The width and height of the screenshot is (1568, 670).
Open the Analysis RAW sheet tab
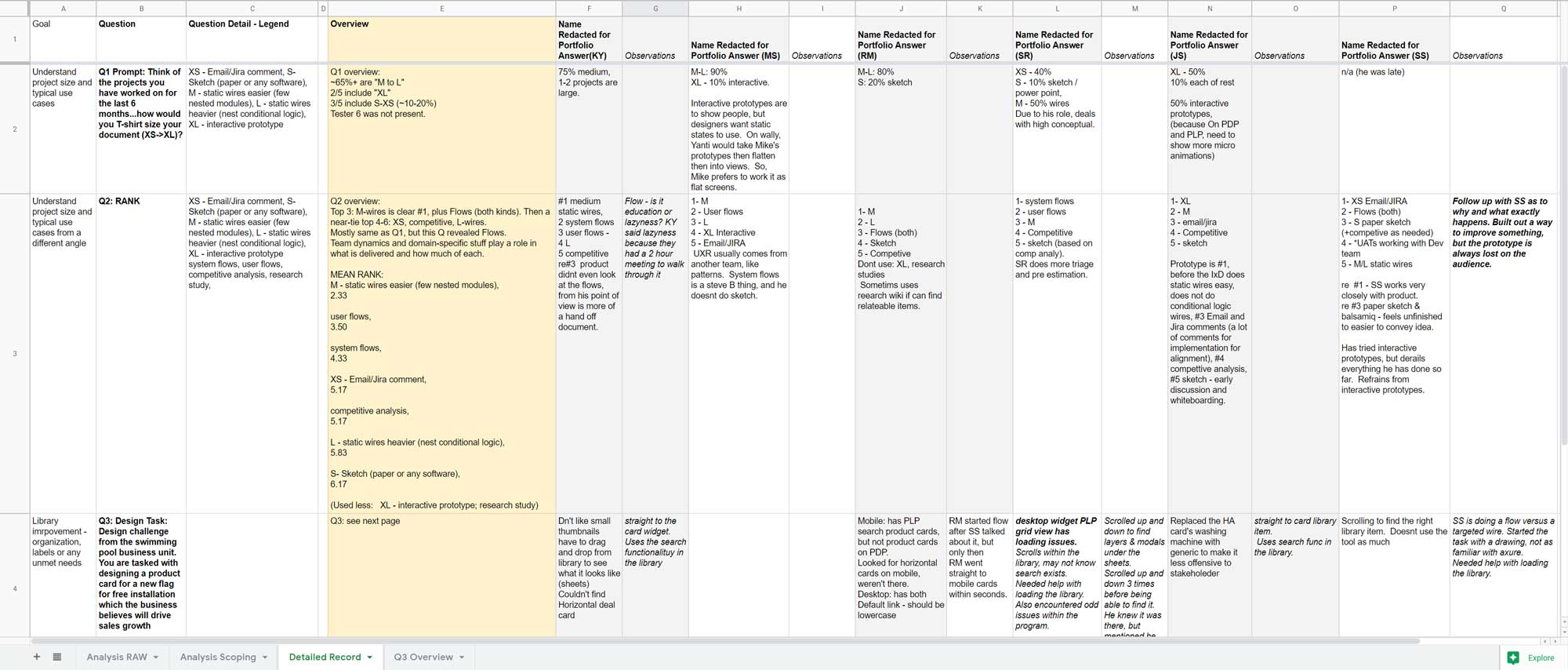tap(117, 657)
